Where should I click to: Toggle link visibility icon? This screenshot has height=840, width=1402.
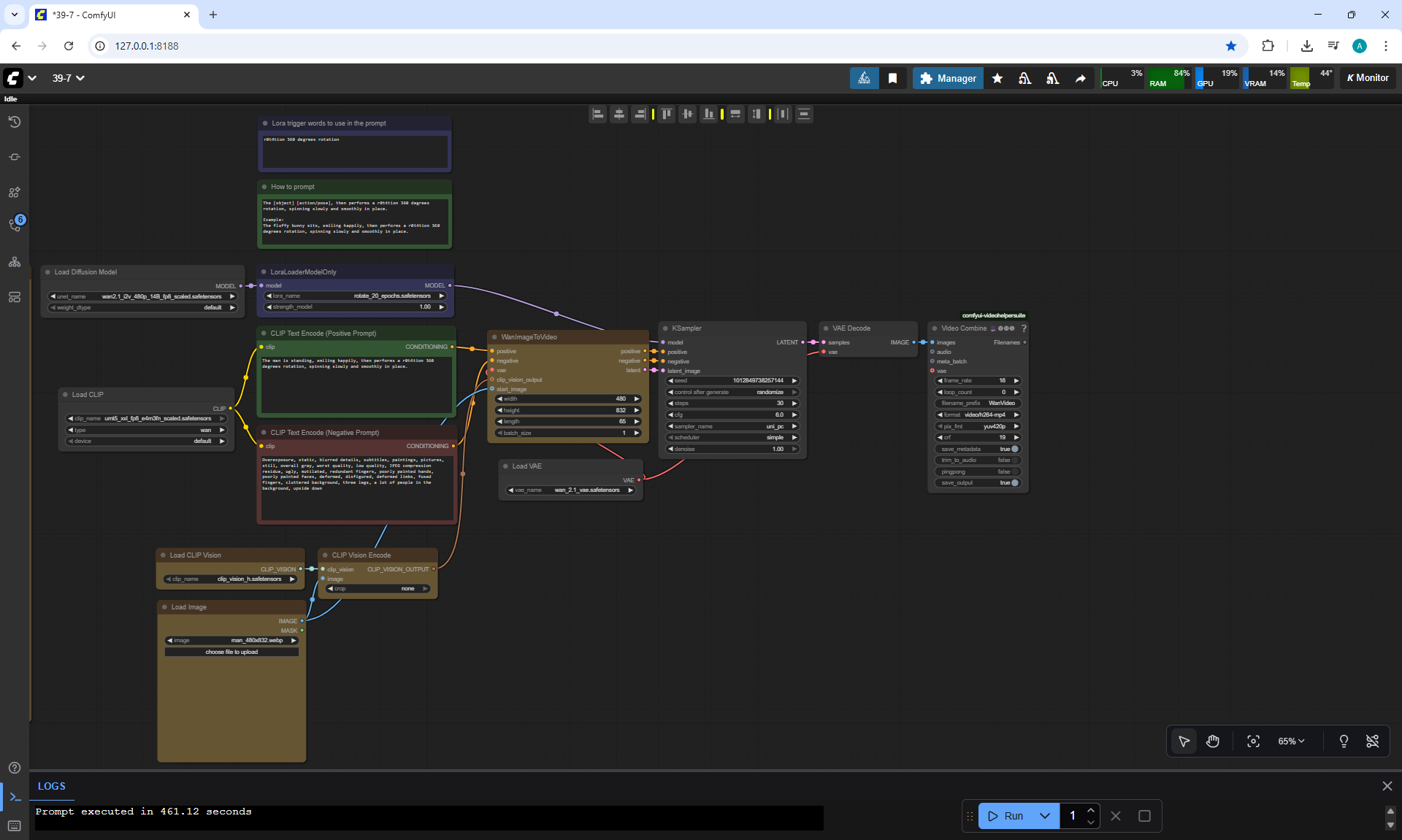tap(1372, 741)
